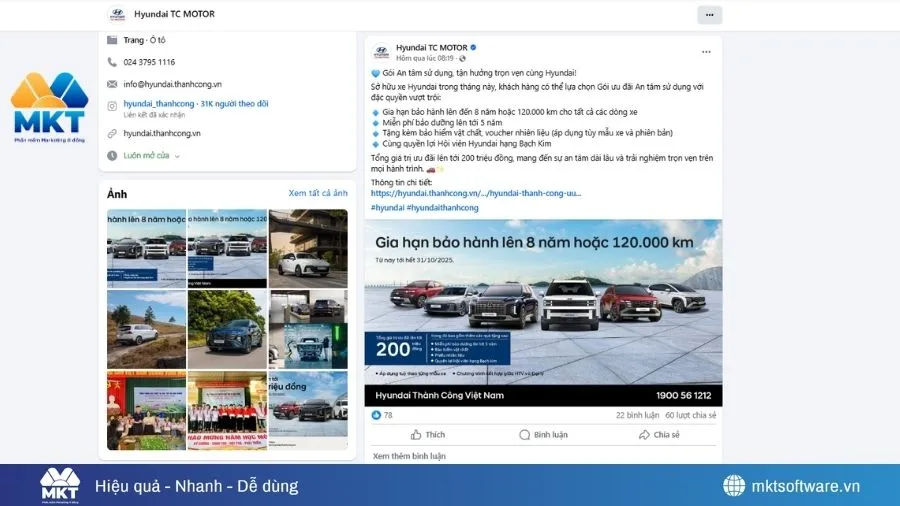Open first photo thumbnail in top row

click(146, 248)
